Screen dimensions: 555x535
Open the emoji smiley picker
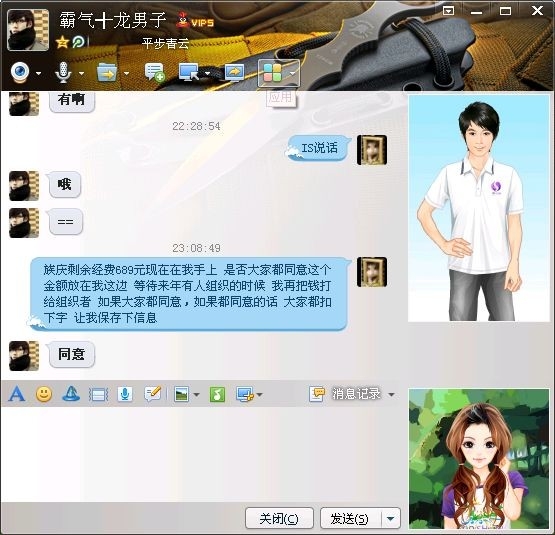(x=44, y=394)
